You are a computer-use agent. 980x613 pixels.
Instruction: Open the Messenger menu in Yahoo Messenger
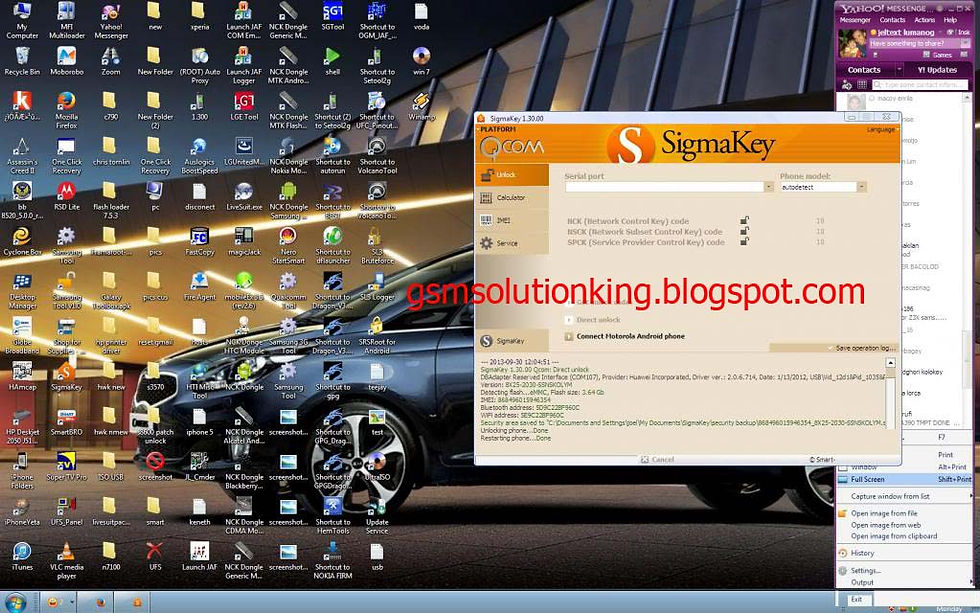pos(855,20)
